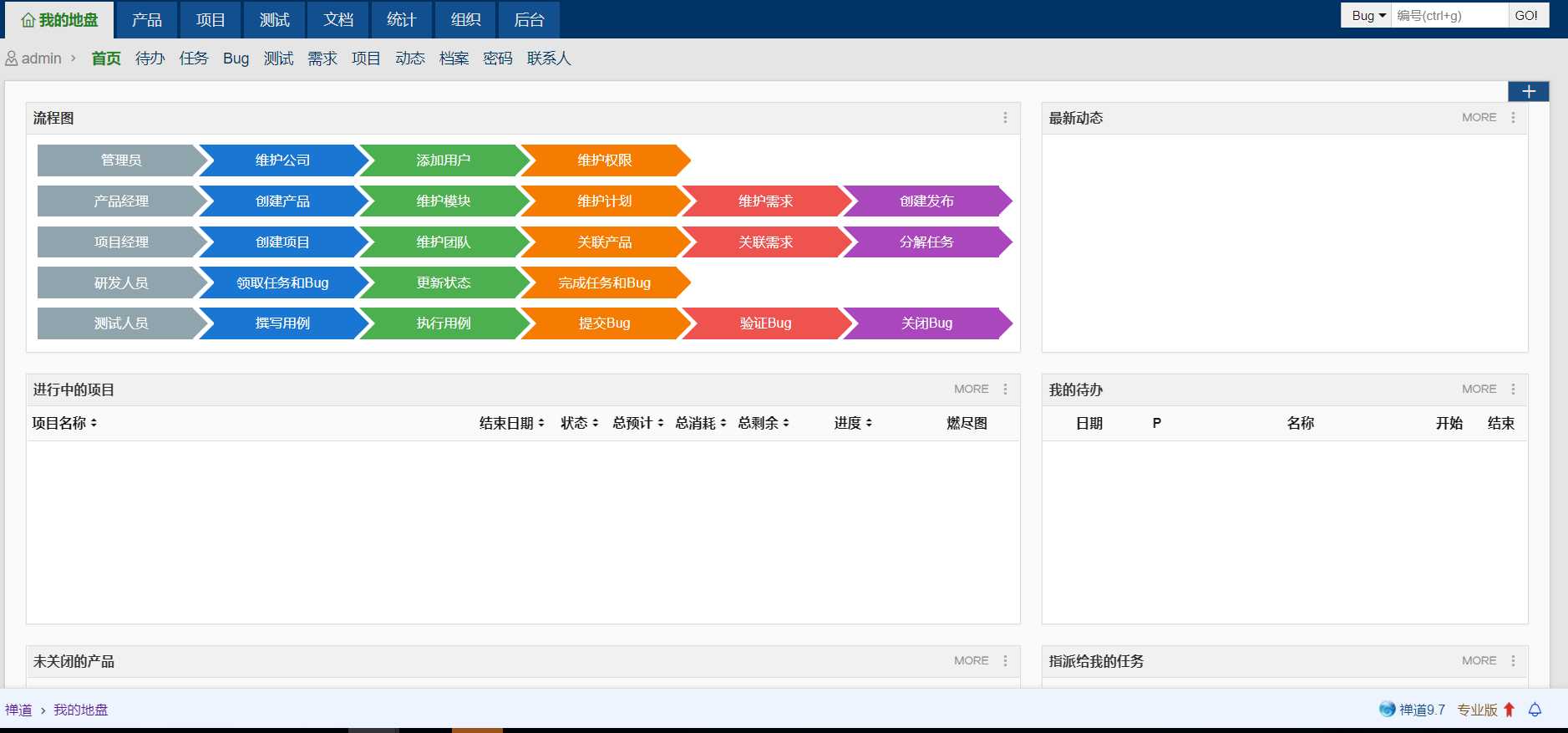This screenshot has height=733, width=1568.
Task: Open the 项目 main menu
Action: [x=211, y=19]
